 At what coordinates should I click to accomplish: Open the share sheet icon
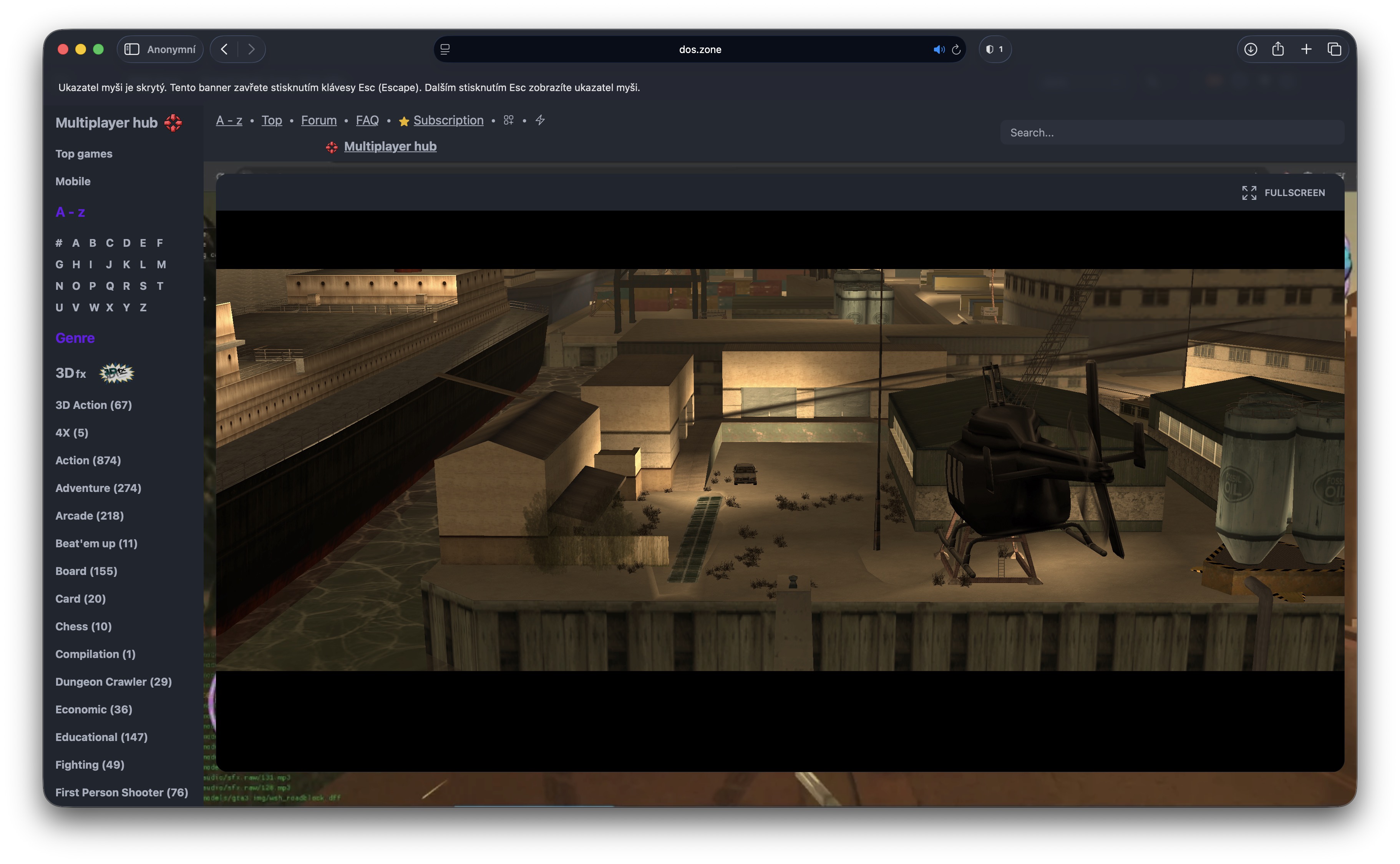[x=1278, y=49]
